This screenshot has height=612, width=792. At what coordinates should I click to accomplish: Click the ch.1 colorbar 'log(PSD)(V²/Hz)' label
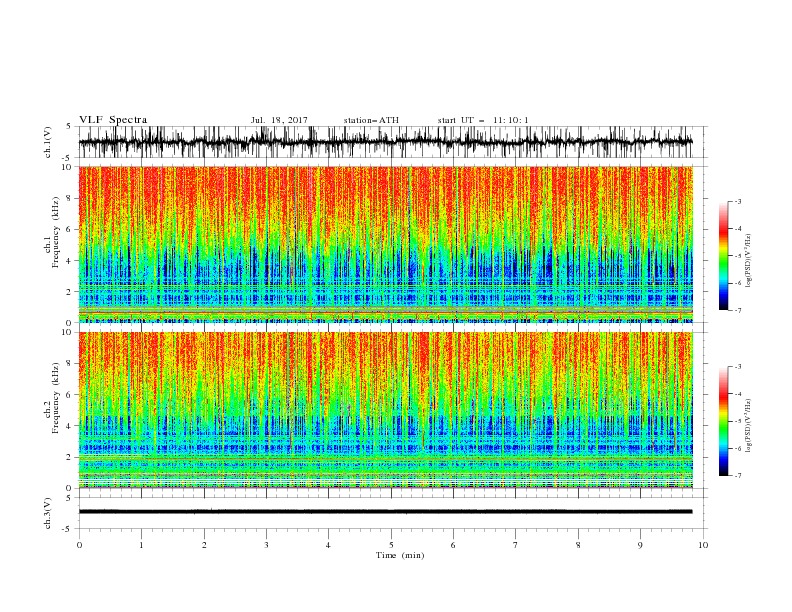[x=749, y=261]
